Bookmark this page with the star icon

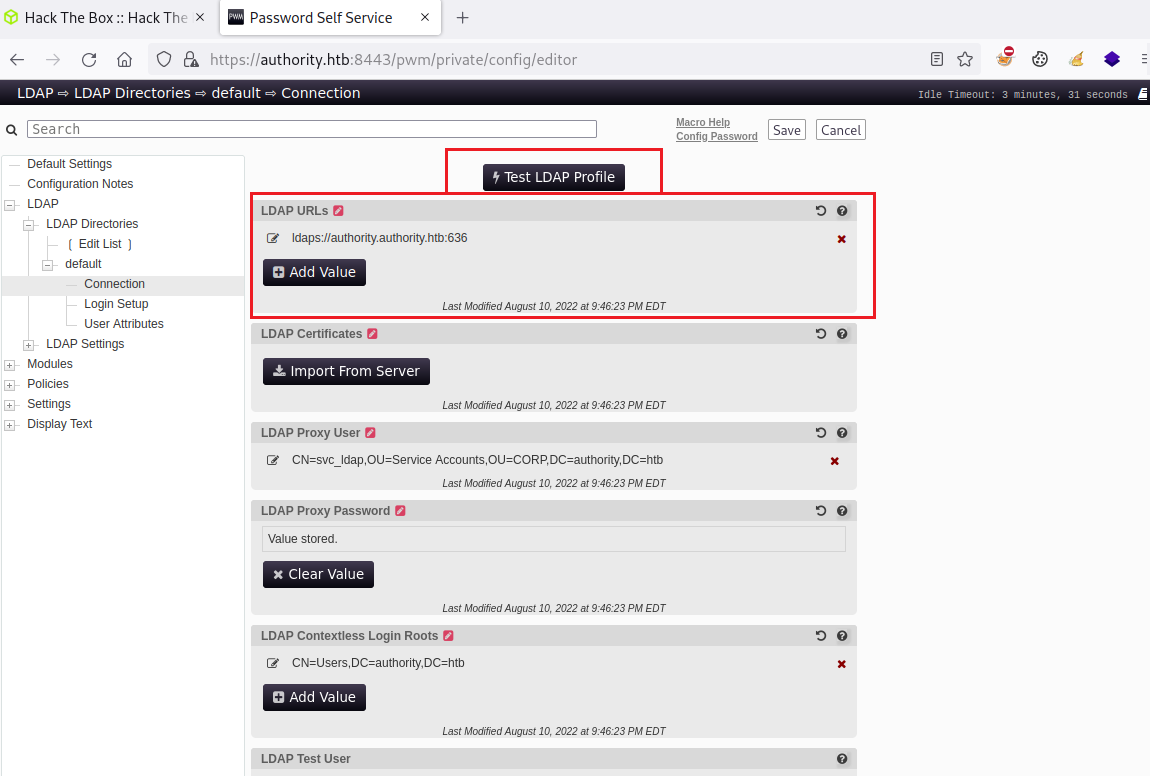point(965,59)
